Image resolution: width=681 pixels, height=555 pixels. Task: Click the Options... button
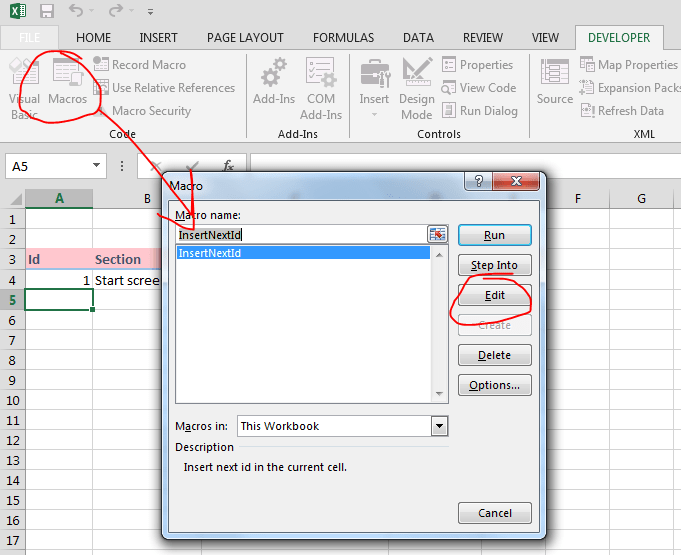[x=495, y=385]
